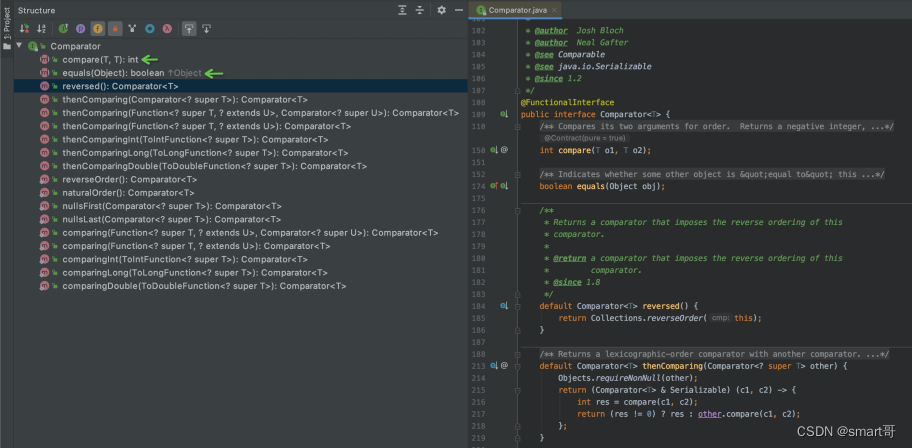Click overrides gutter icon on line 174
912x448 pixels.
(x=494, y=186)
